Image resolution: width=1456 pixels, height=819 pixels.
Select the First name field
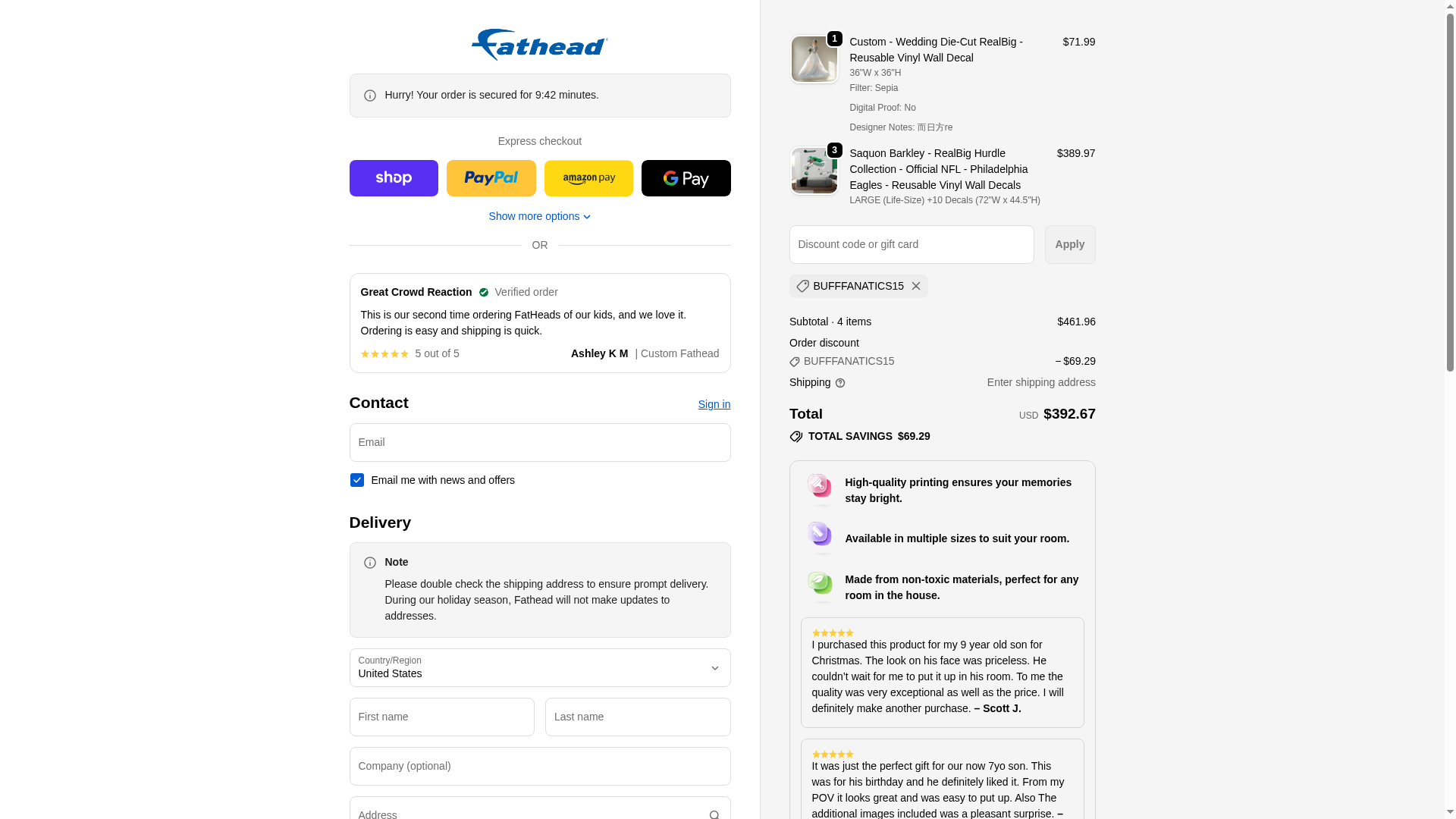[x=441, y=717]
